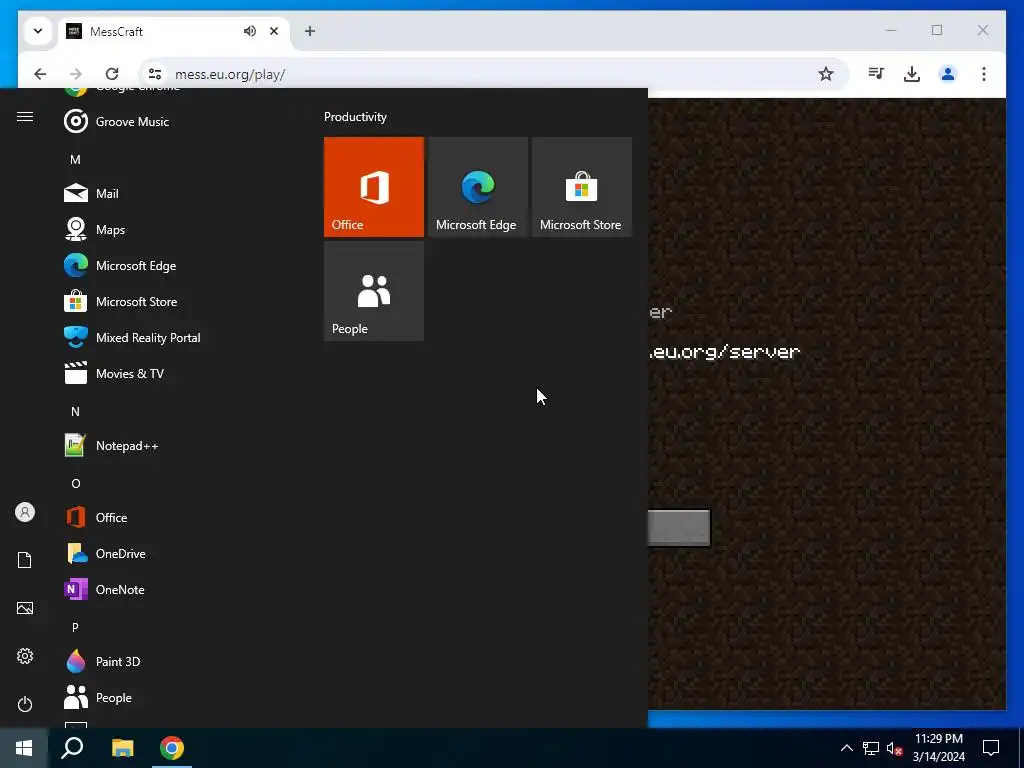Open File Explorer from the taskbar

coord(122,748)
